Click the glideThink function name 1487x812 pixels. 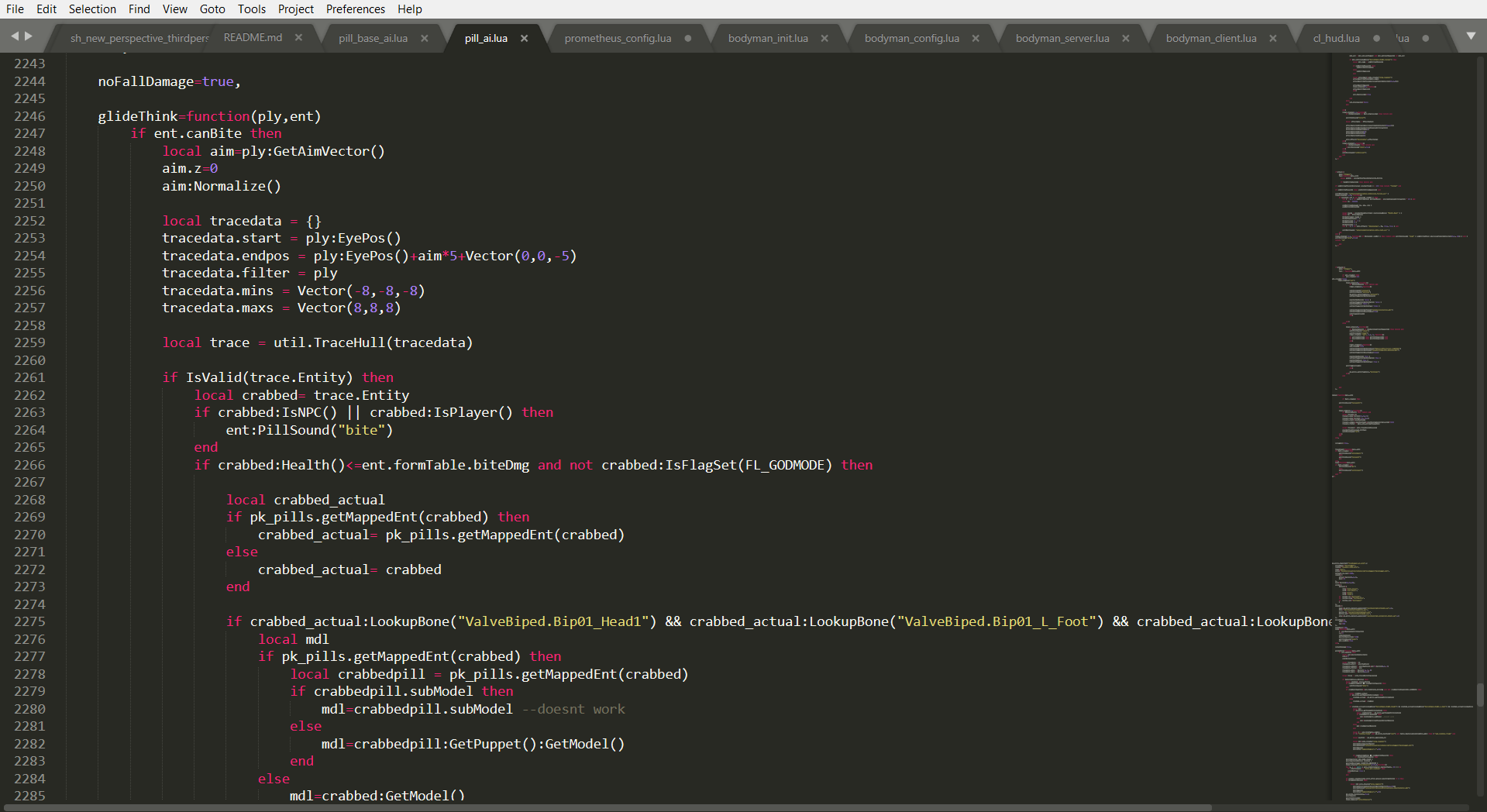pyautogui.click(x=137, y=116)
